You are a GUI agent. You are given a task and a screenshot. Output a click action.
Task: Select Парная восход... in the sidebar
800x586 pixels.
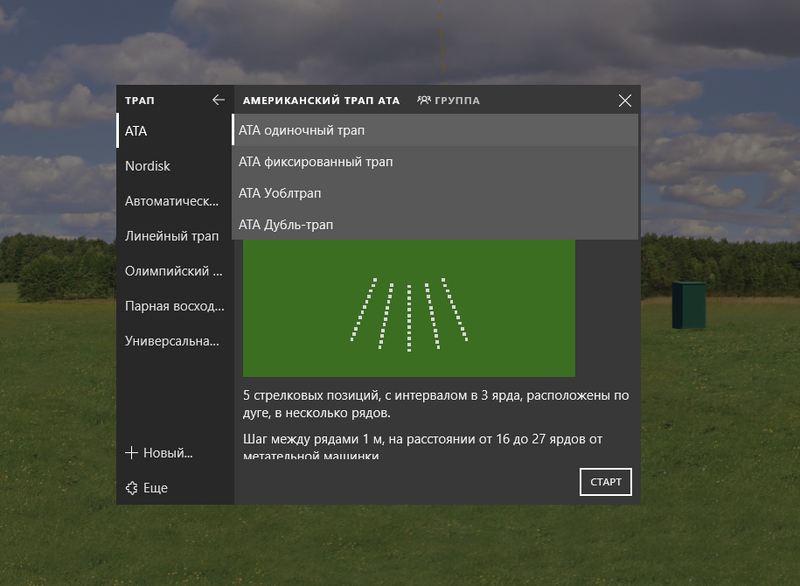175,305
